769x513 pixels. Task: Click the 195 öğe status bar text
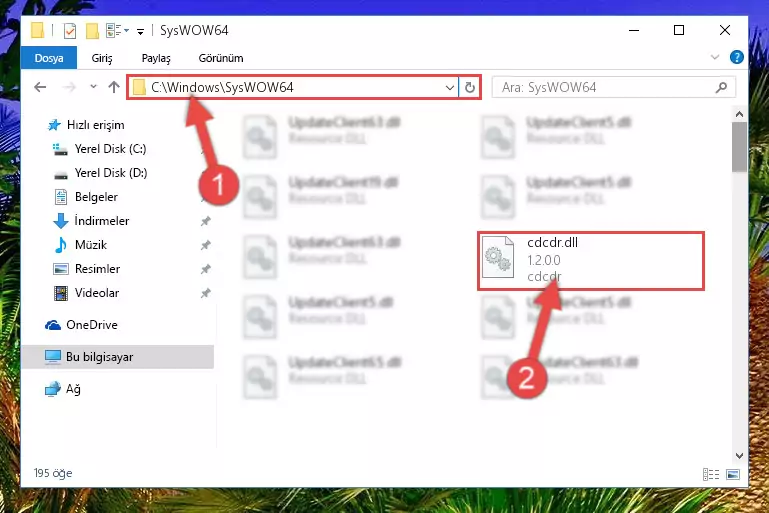coord(53,473)
